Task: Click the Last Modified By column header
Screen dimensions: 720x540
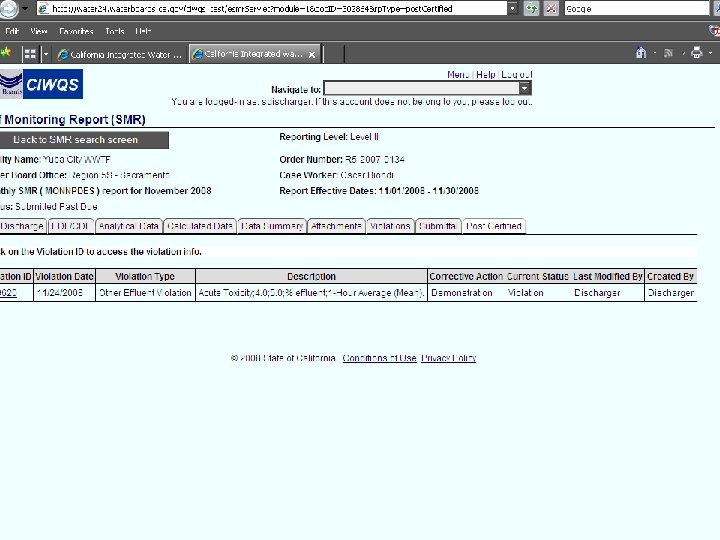Action: point(608,276)
